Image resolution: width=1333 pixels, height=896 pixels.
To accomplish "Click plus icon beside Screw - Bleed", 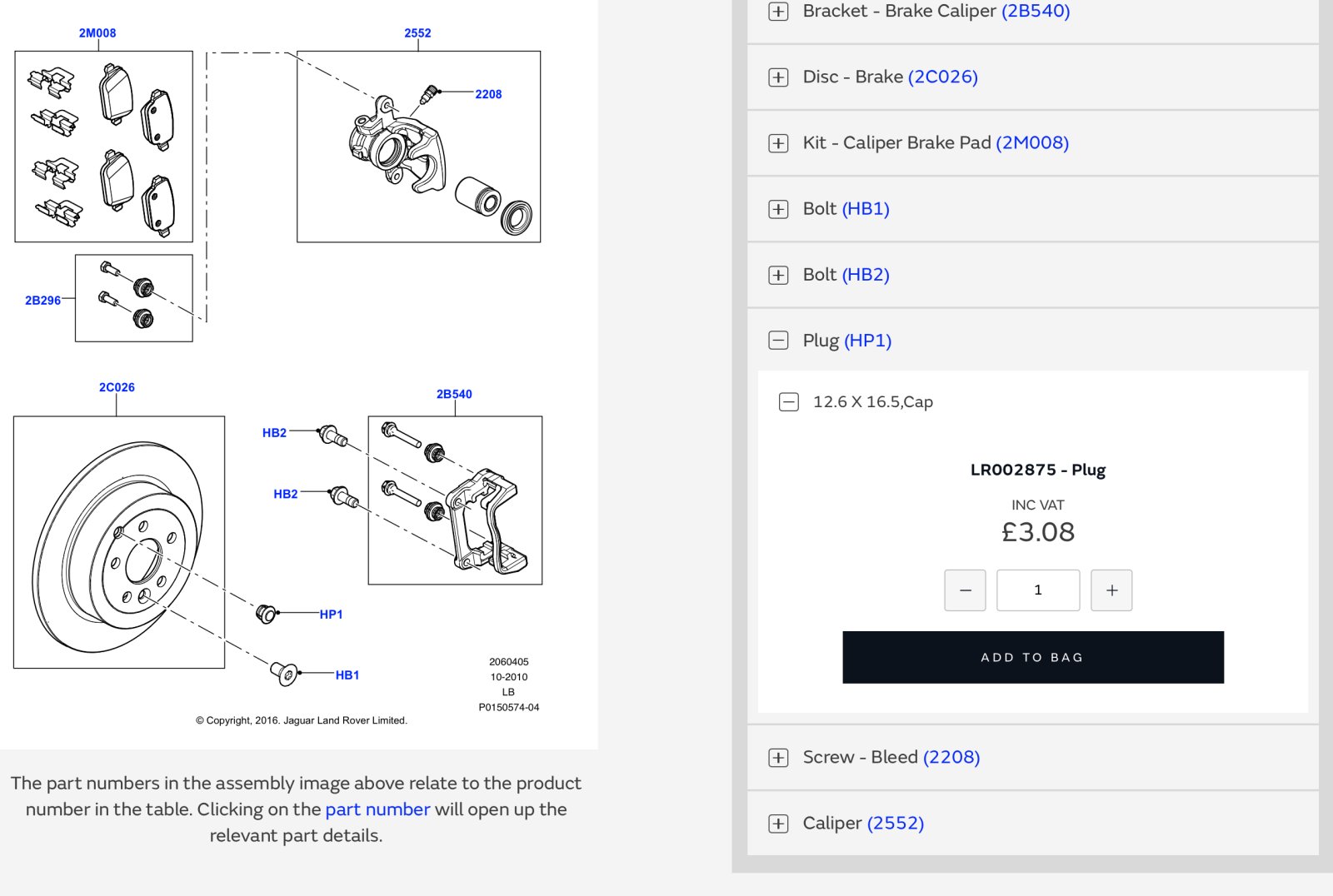I will click(x=778, y=757).
